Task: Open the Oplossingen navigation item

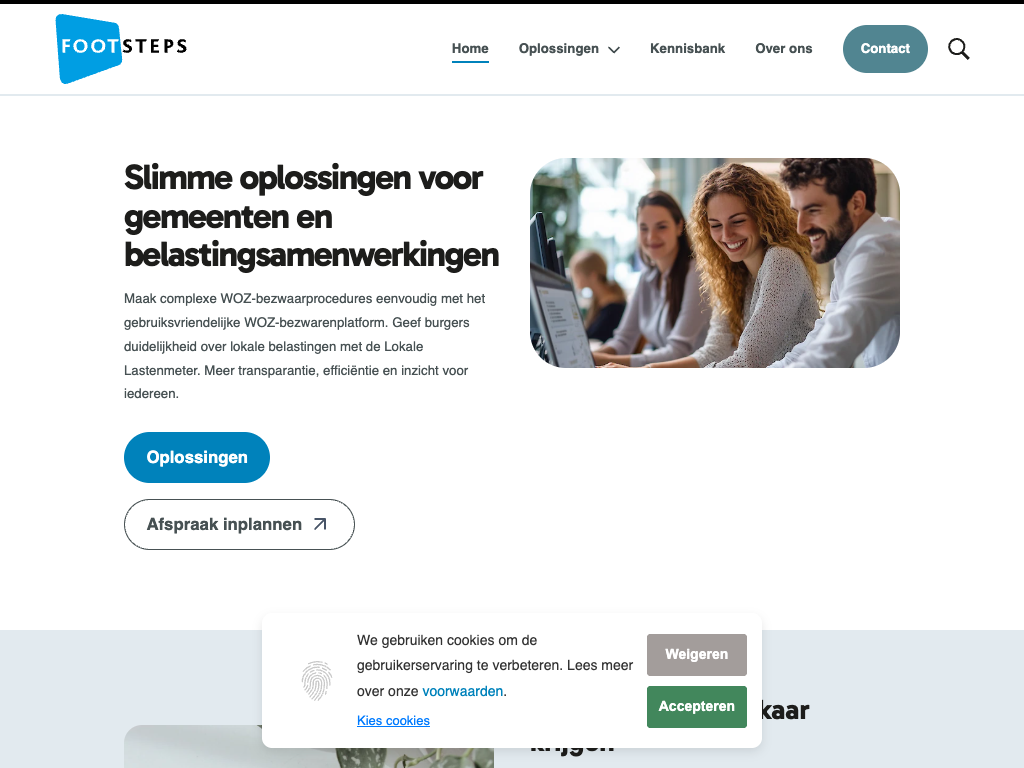Action: (x=558, y=48)
